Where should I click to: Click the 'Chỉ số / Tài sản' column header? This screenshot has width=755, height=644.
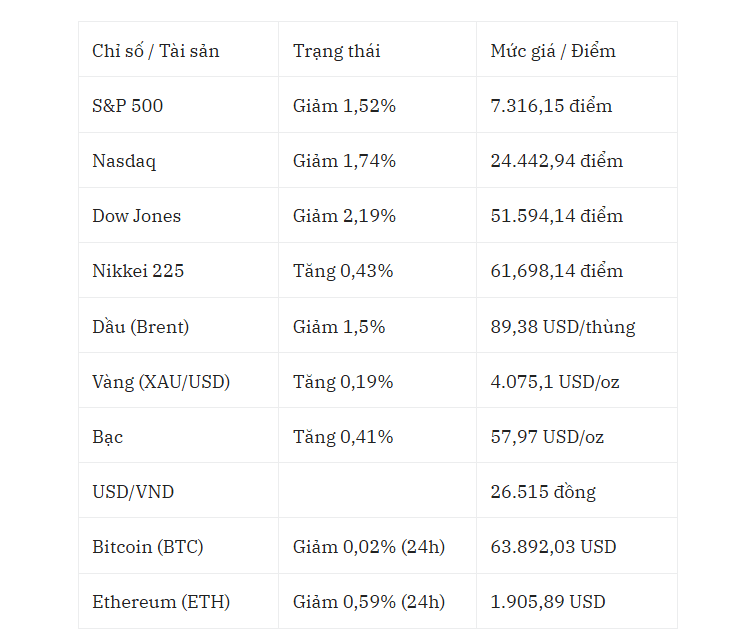click(x=156, y=51)
